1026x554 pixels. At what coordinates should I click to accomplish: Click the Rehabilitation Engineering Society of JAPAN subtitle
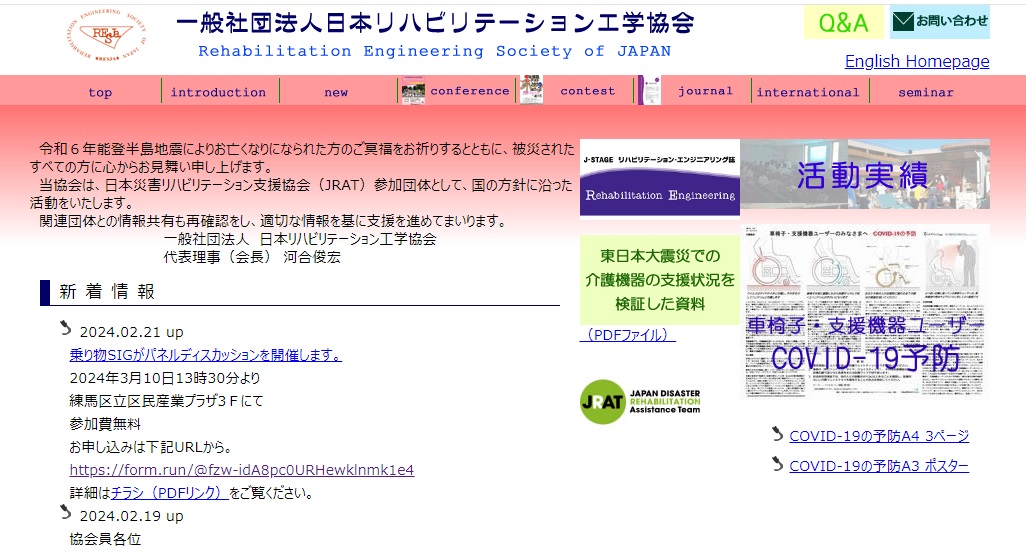coord(434,51)
